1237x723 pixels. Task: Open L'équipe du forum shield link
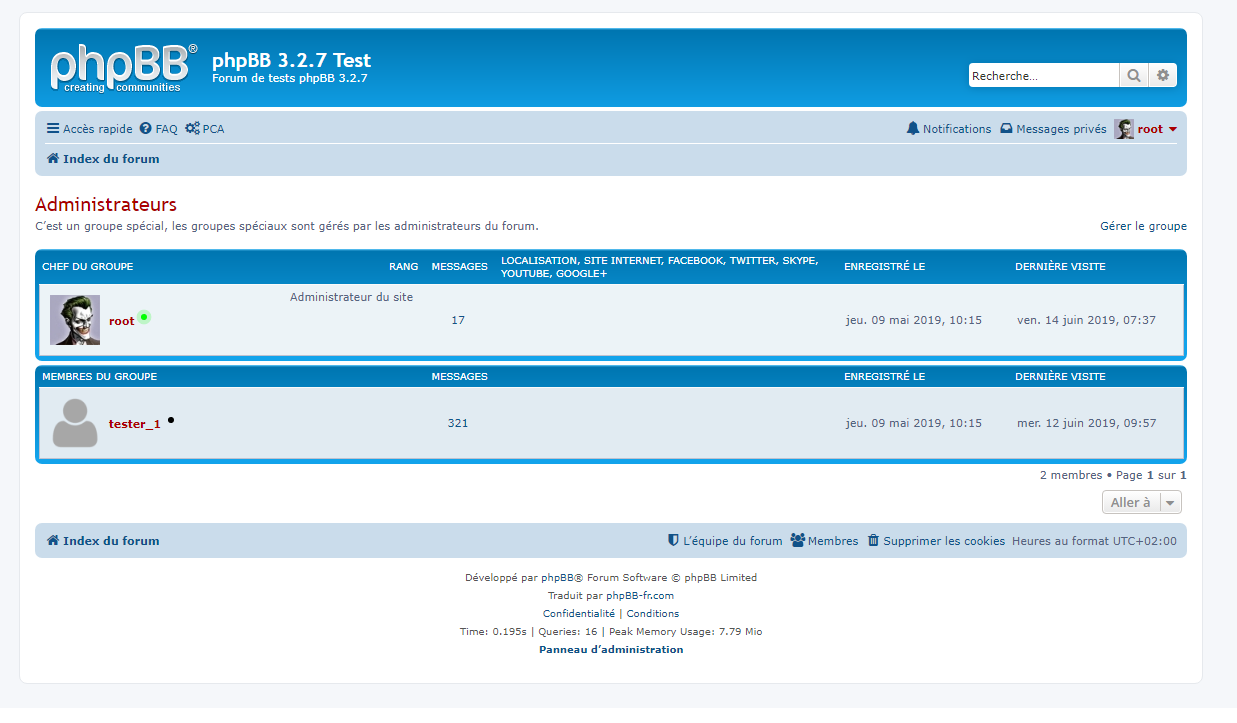point(725,541)
